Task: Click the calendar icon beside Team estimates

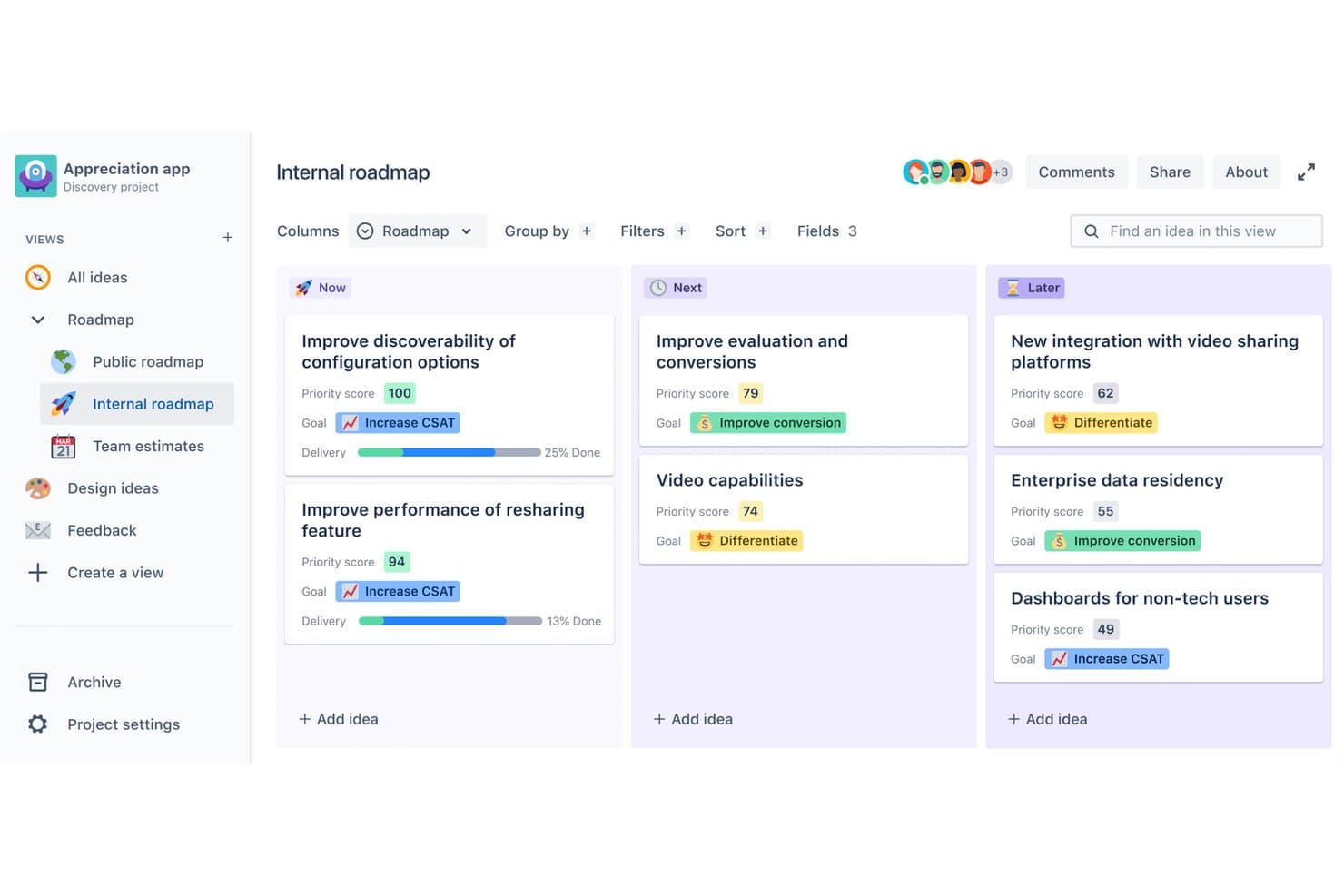Action: [64, 446]
